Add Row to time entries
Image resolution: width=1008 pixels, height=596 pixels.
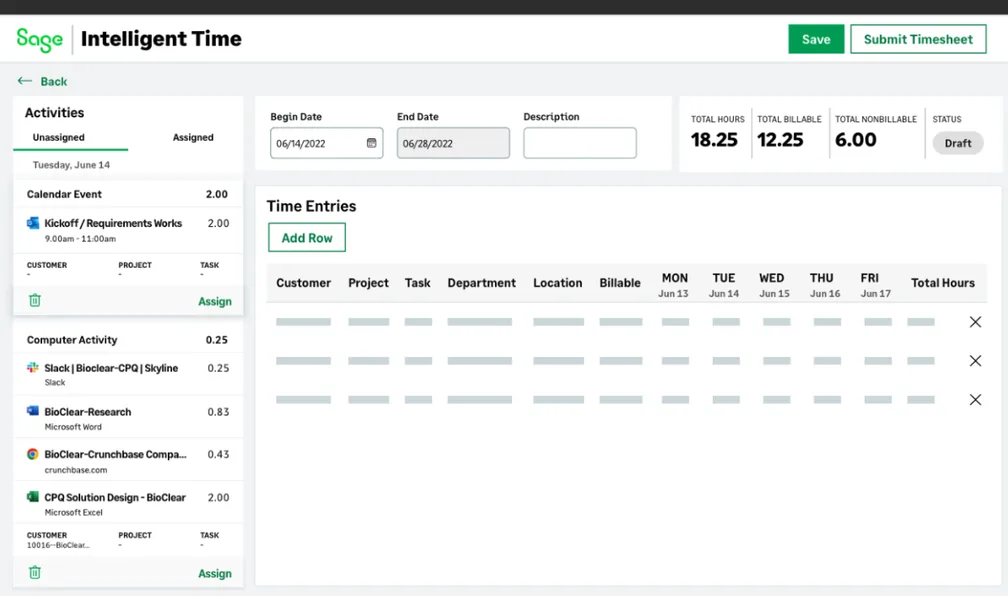307,238
